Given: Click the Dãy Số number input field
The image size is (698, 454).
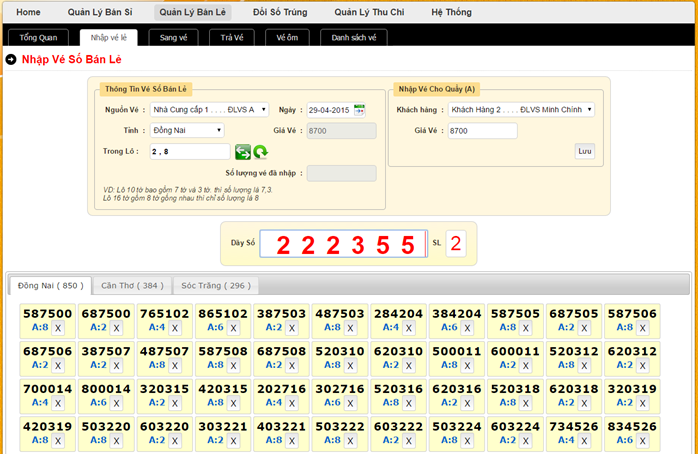Looking at the screenshot, I should click(x=343, y=244).
